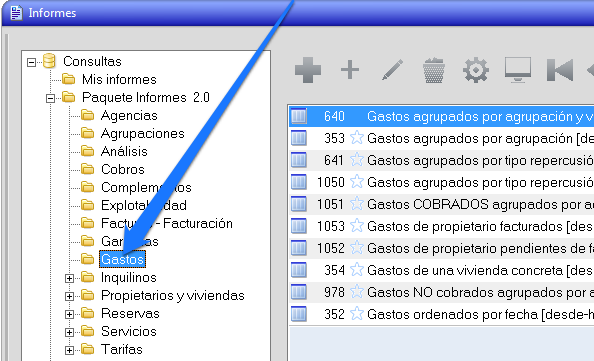Select the Facturación folder label

(x=167, y=223)
